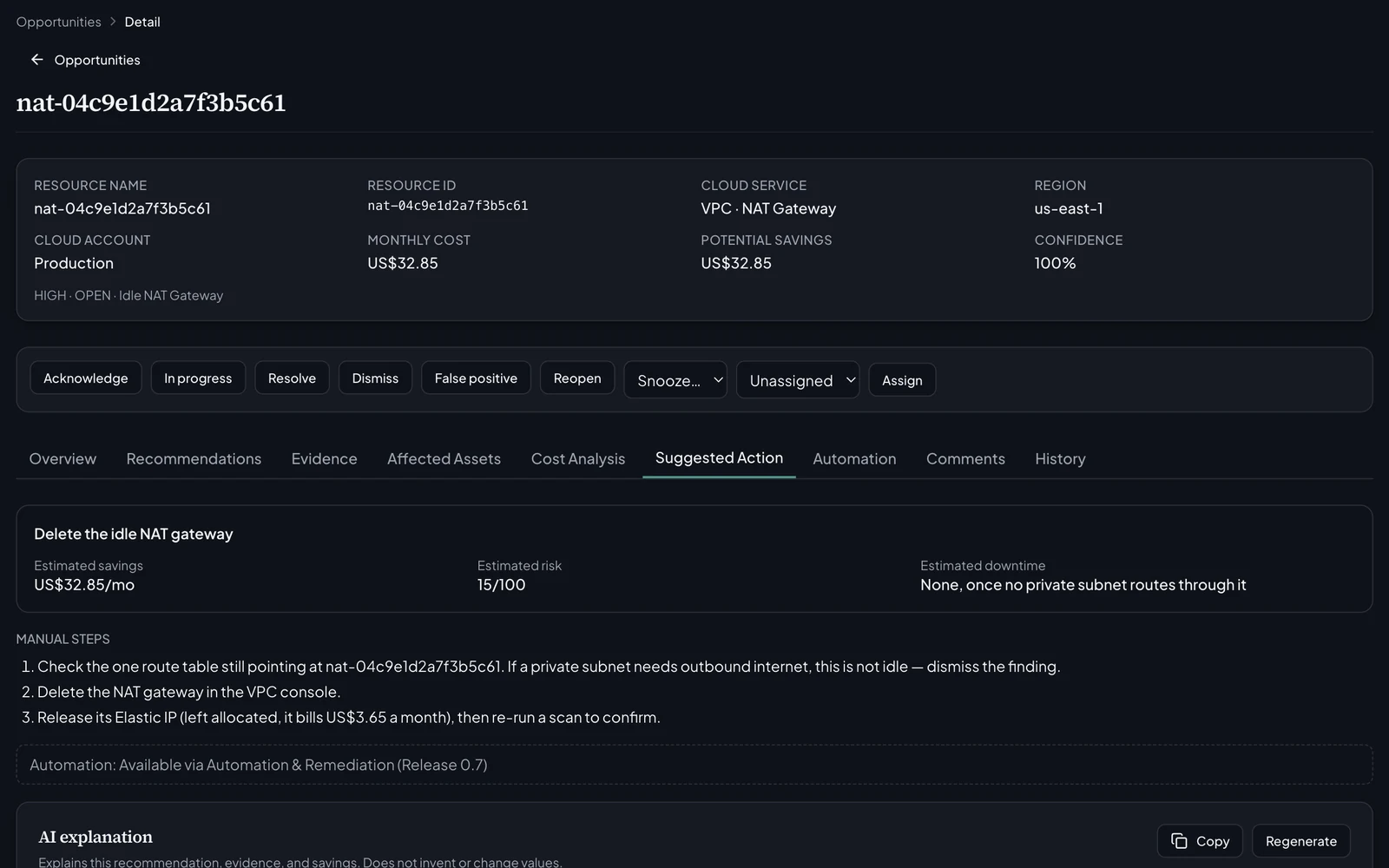This screenshot has width=1389, height=868.
Task: Open the Snooze dropdown
Action: click(675, 380)
